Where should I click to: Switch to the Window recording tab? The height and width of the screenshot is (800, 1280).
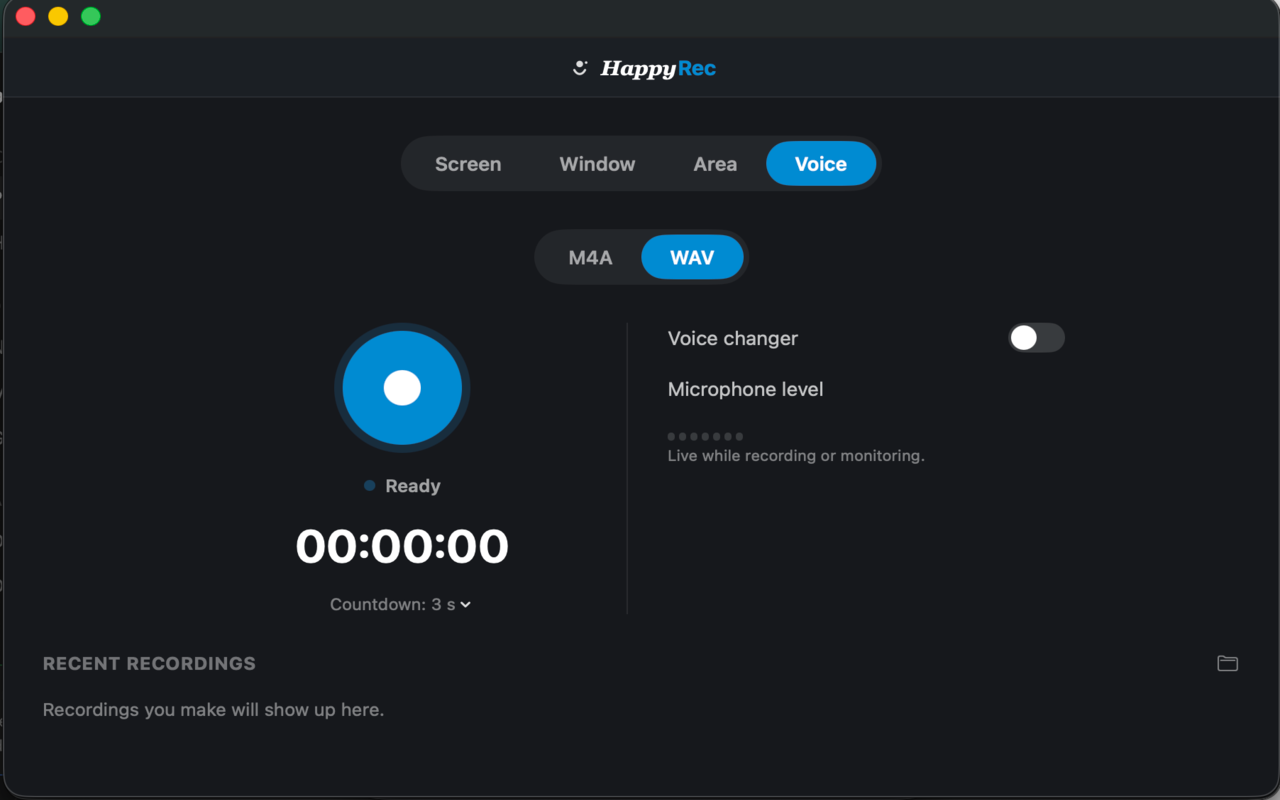coord(597,164)
